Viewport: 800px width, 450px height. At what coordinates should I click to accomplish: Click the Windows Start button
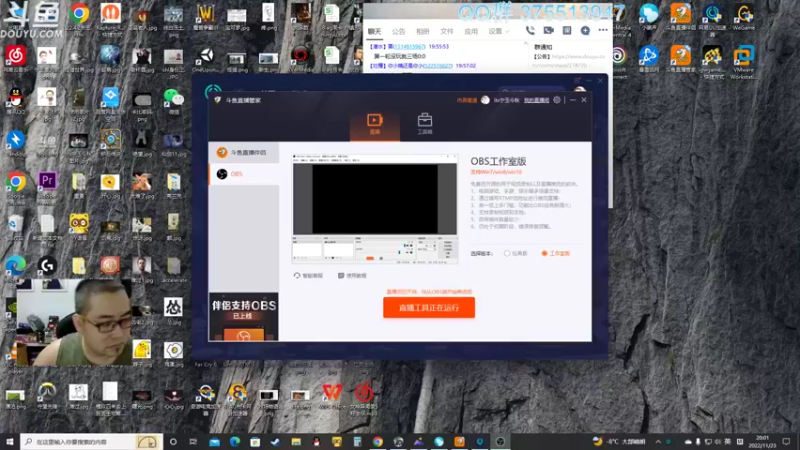(x=10, y=442)
